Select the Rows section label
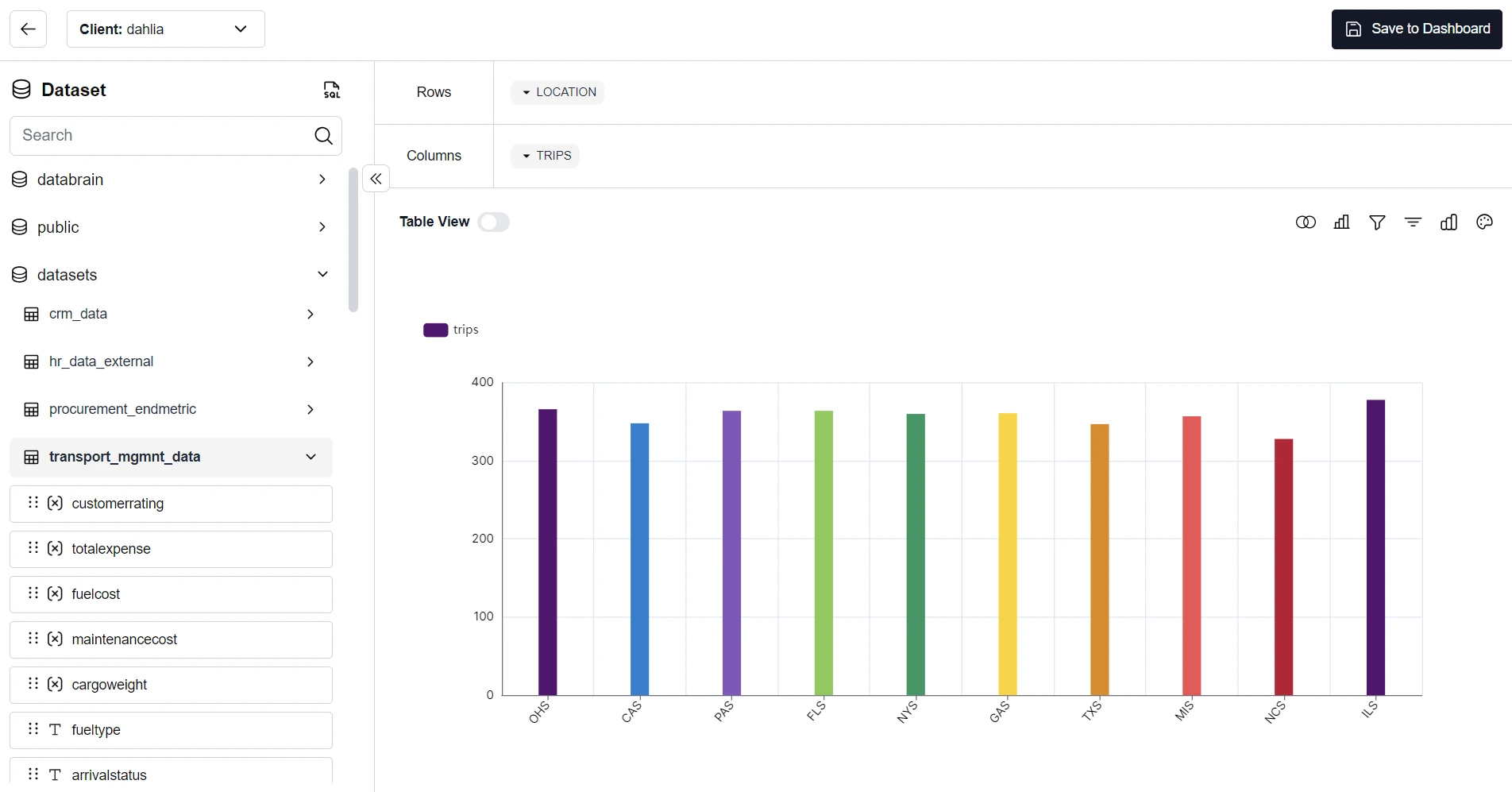The height and width of the screenshot is (792, 1512). click(434, 91)
